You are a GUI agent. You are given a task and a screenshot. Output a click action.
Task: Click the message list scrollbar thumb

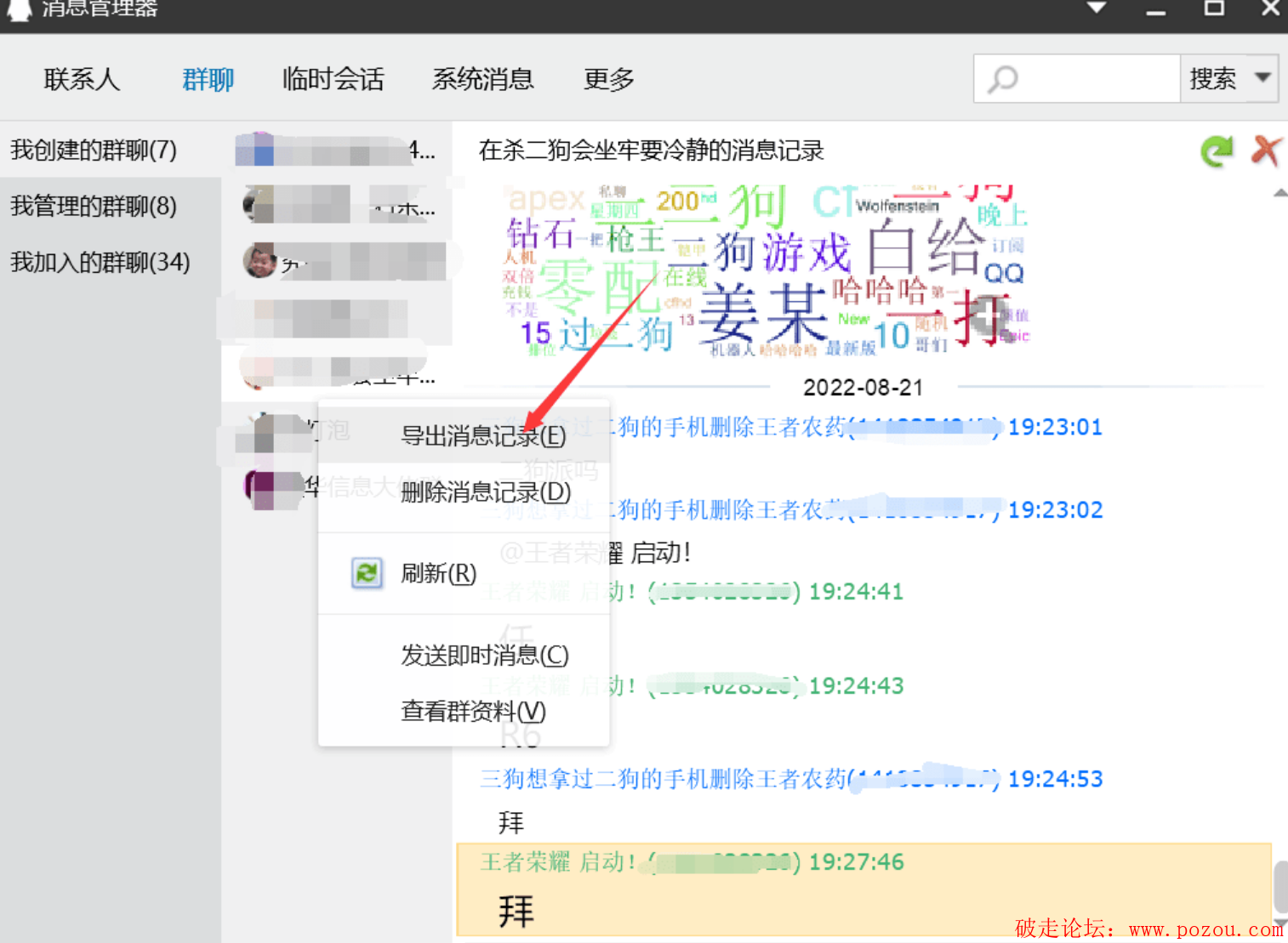(1280, 887)
